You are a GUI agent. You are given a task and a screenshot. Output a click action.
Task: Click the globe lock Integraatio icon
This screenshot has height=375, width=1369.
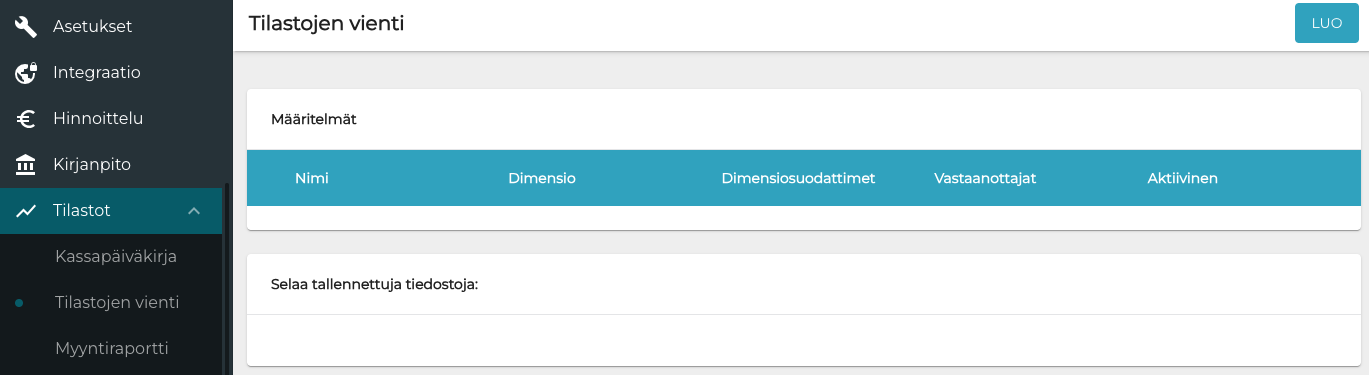pyautogui.click(x=26, y=73)
